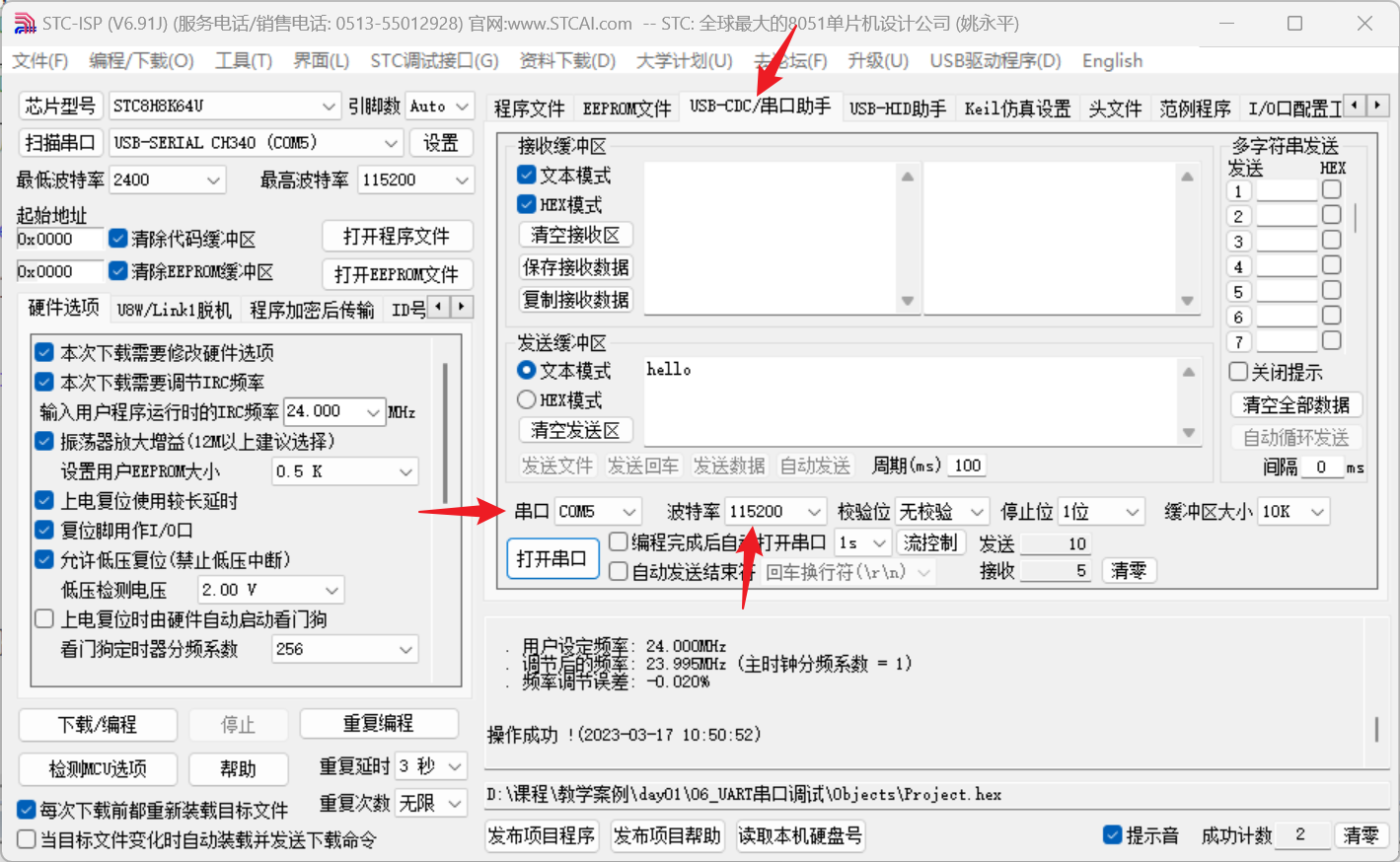Open 缓冲区大小 10K dropdown
The height and width of the screenshot is (862, 1400).
point(1293,511)
